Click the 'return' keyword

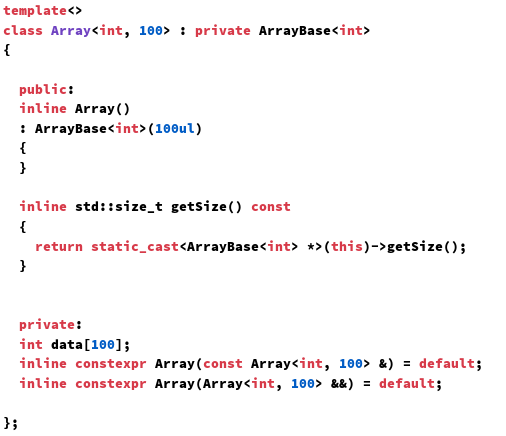[59, 247]
